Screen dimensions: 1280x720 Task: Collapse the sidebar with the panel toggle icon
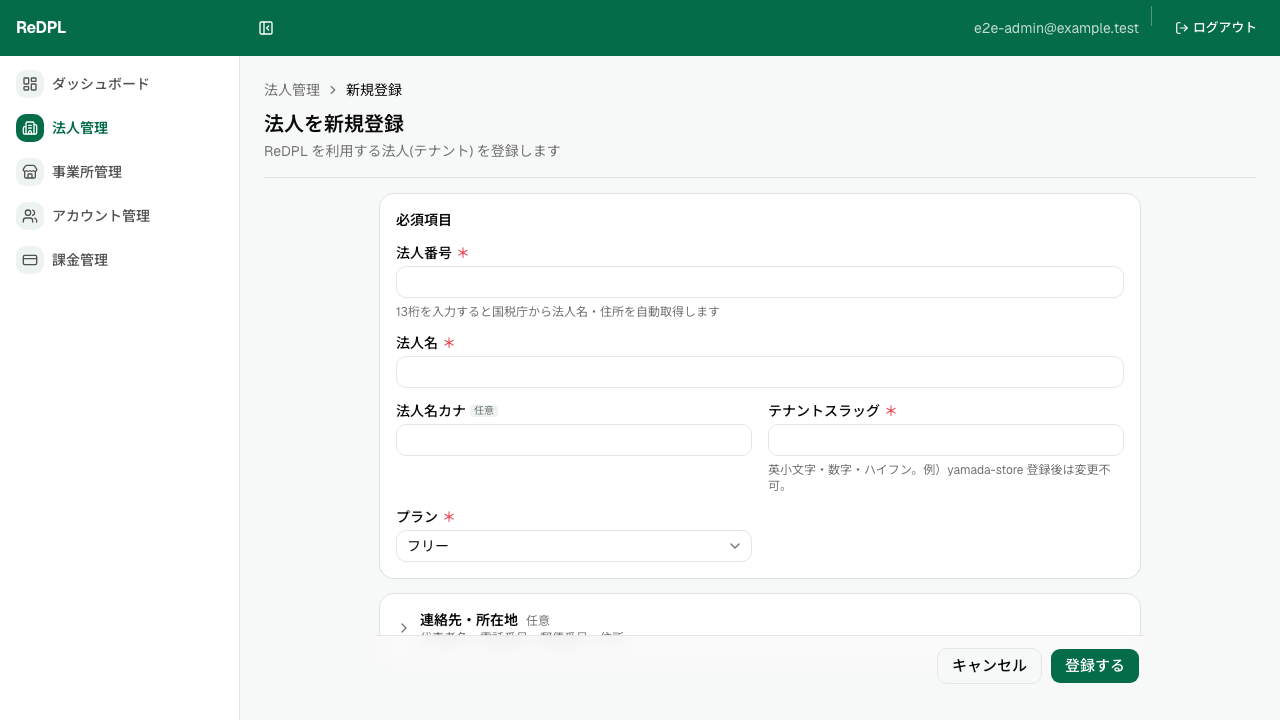click(x=266, y=28)
